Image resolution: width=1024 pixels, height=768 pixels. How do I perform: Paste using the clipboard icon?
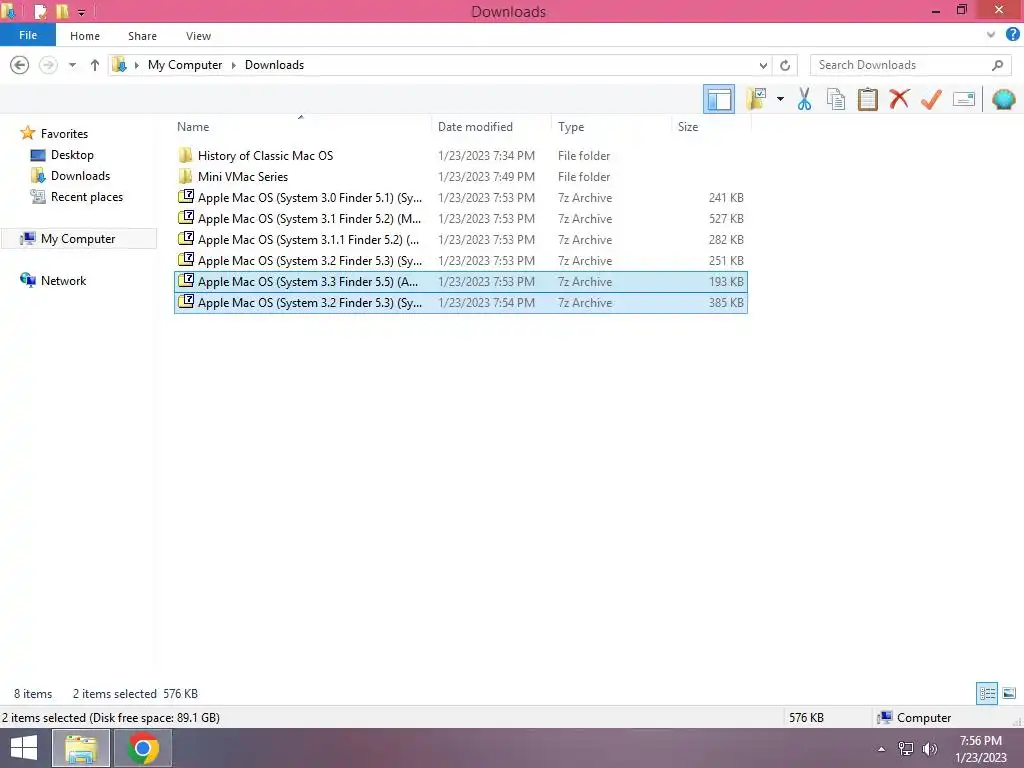(x=867, y=99)
